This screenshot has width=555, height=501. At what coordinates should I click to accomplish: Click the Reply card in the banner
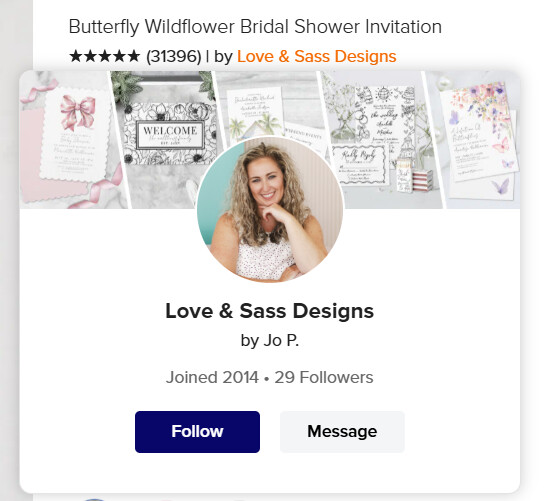pyautogui.click(x=360, y=165)
